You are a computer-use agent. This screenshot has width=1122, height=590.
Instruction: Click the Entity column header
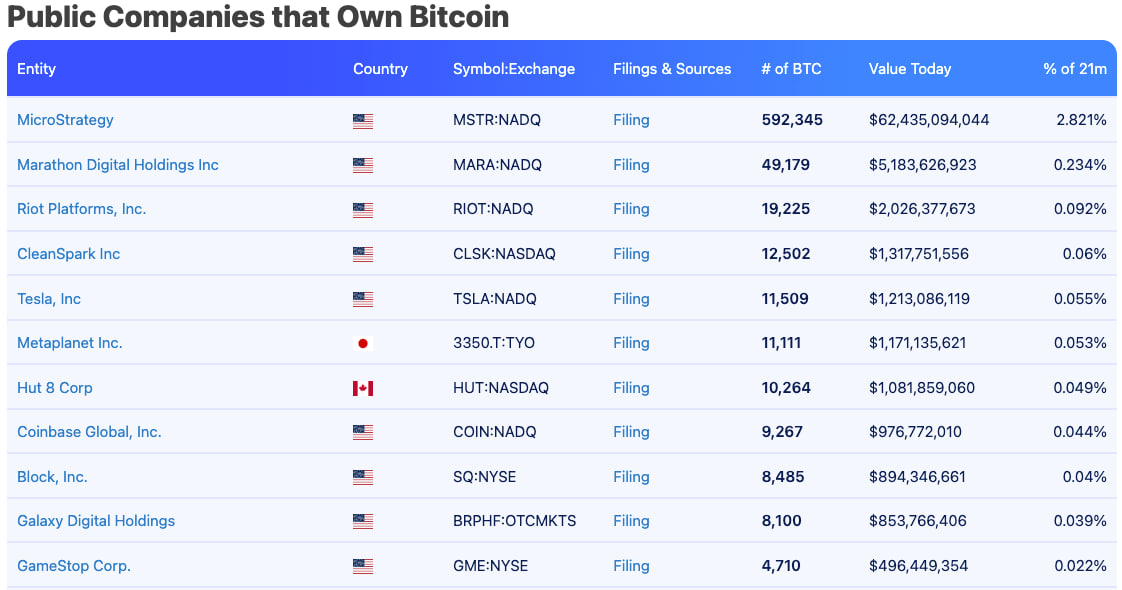37,69
